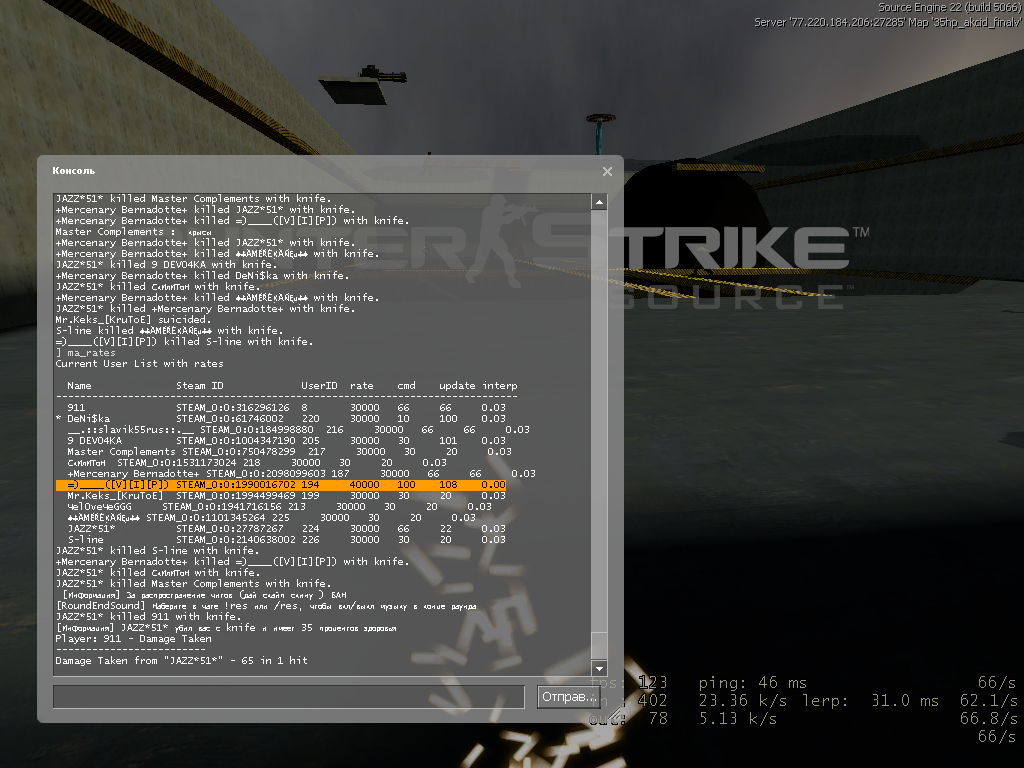Click 'Current User List with rates' line
The height and width of the screenshot is (768, 1024).
[x=140, y=364]
